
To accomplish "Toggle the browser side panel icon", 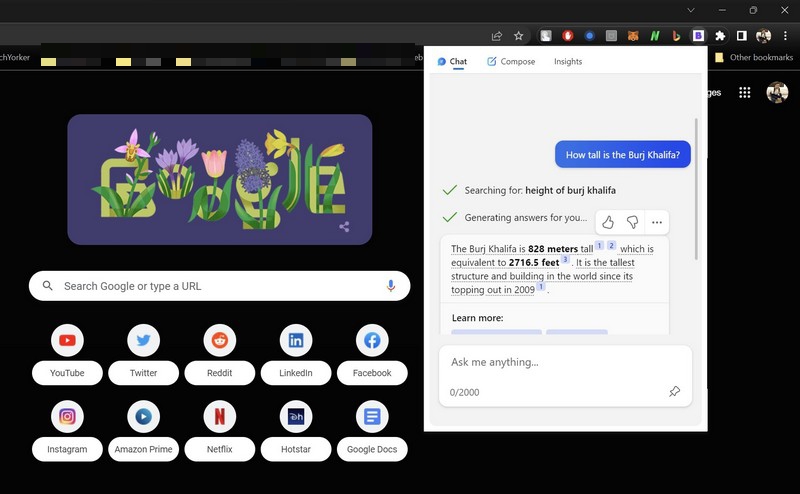I will (741, 36).
